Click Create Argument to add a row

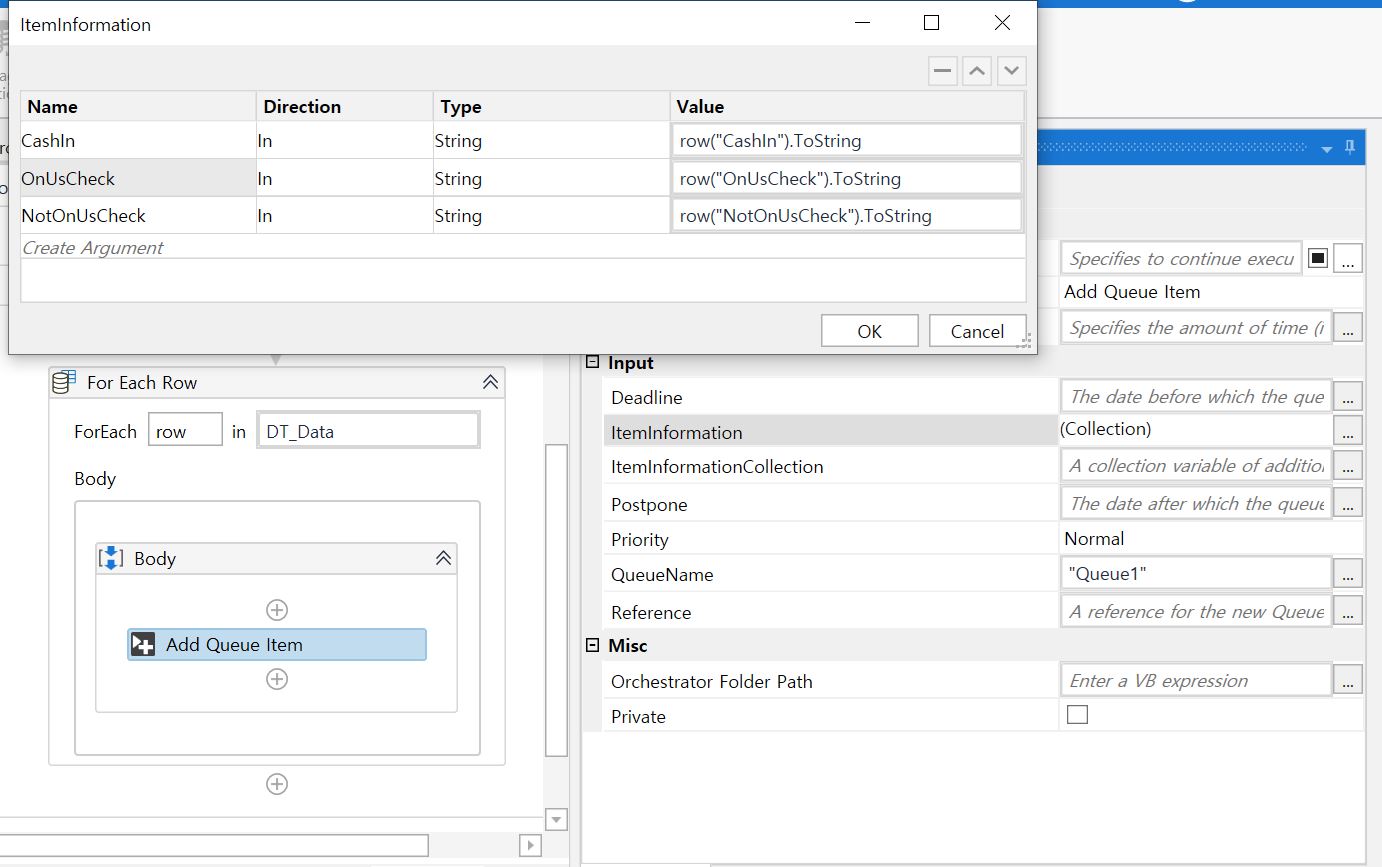tap(93, 247)
